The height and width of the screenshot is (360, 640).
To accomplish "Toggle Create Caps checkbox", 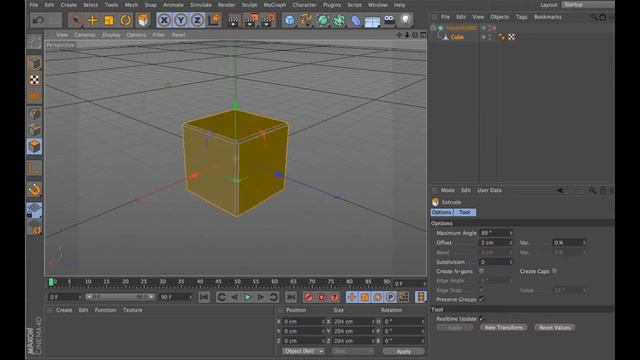I will (x=555, y=271).
